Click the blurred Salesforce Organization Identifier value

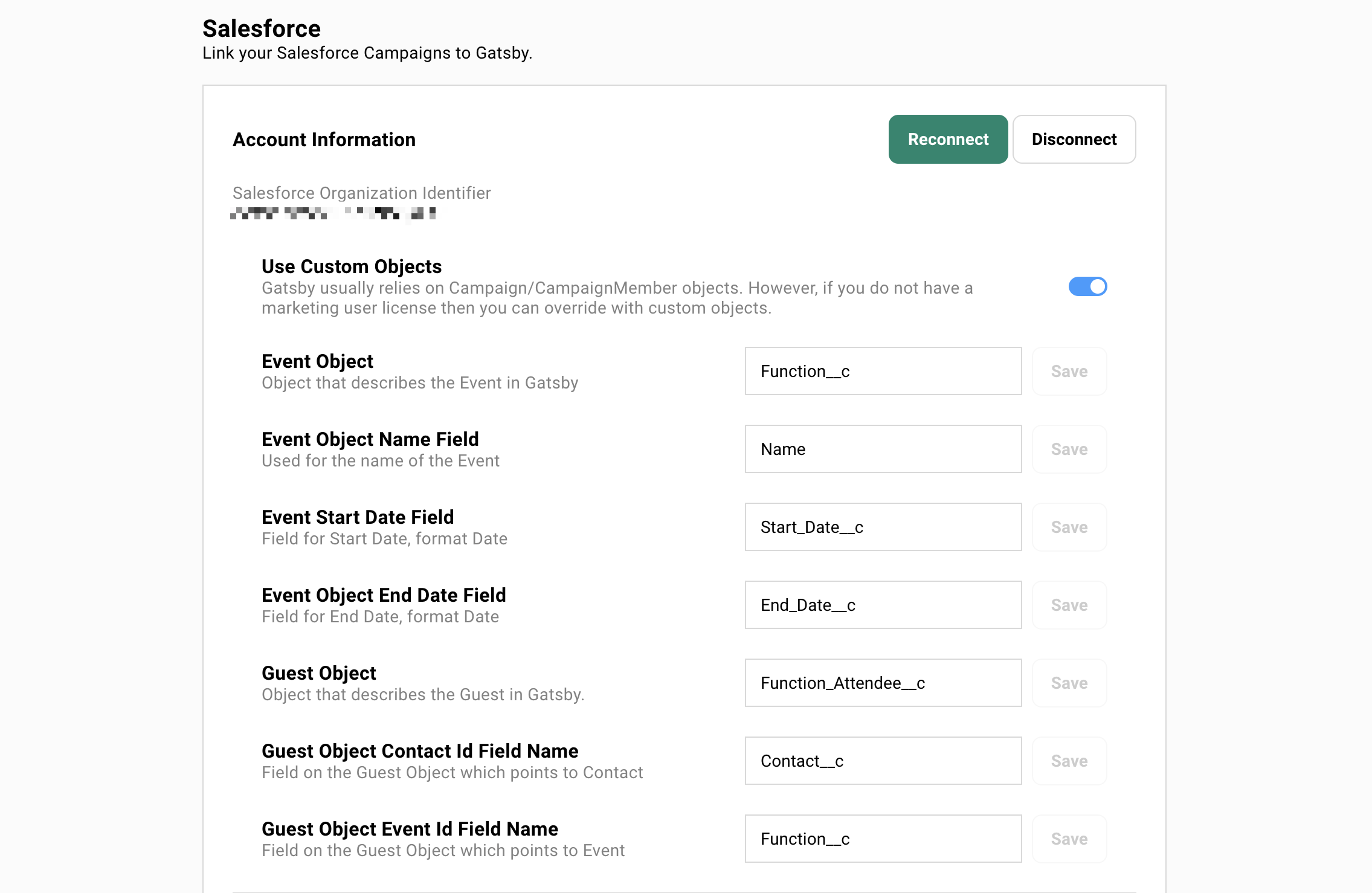(333, 213)
